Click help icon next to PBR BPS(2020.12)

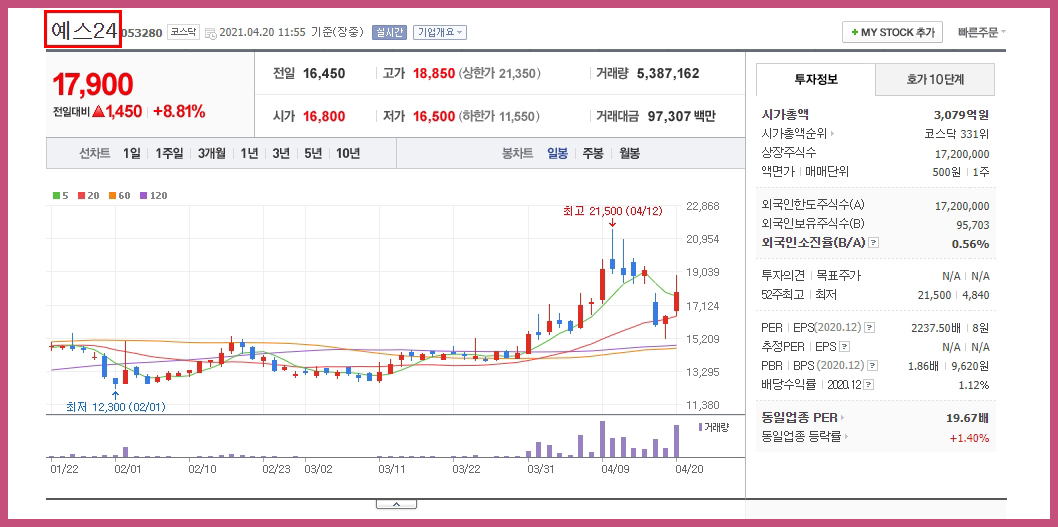[872, 366]
